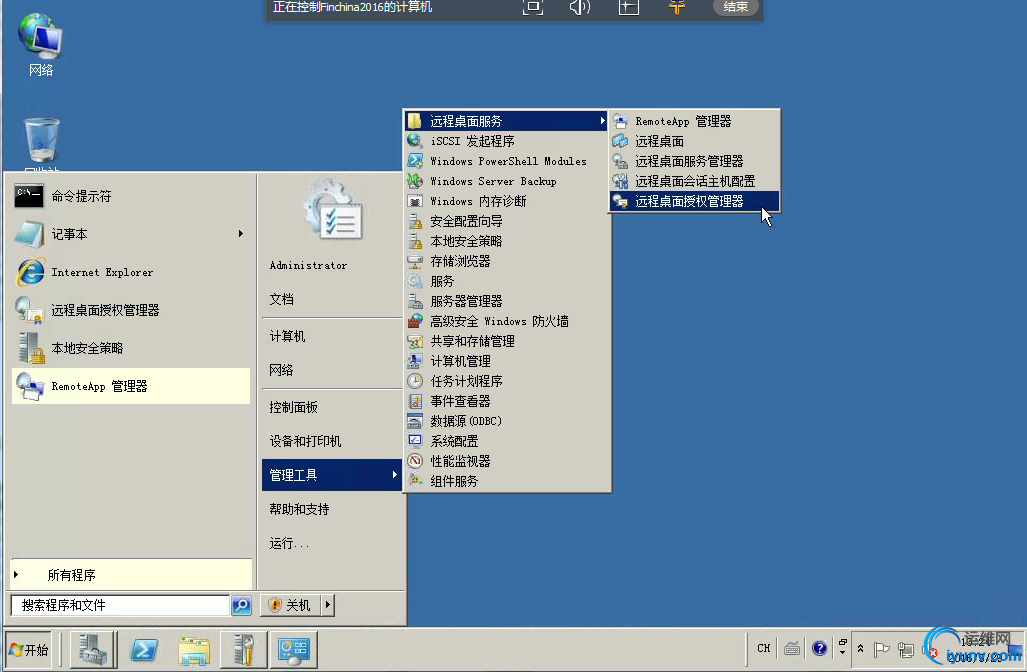Launch PowerShell from the taskbar
Image resolution: width=1027 pixels, height=672 pixels.
tap(143, 650)
